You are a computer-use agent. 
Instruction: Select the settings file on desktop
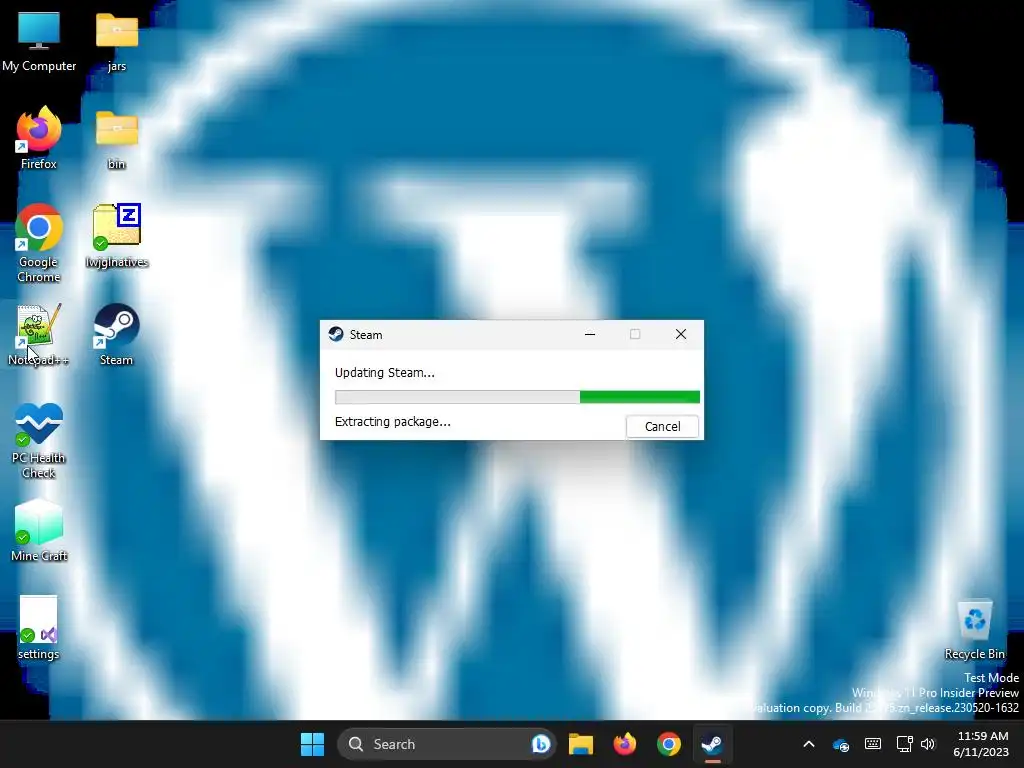[39, 628]
